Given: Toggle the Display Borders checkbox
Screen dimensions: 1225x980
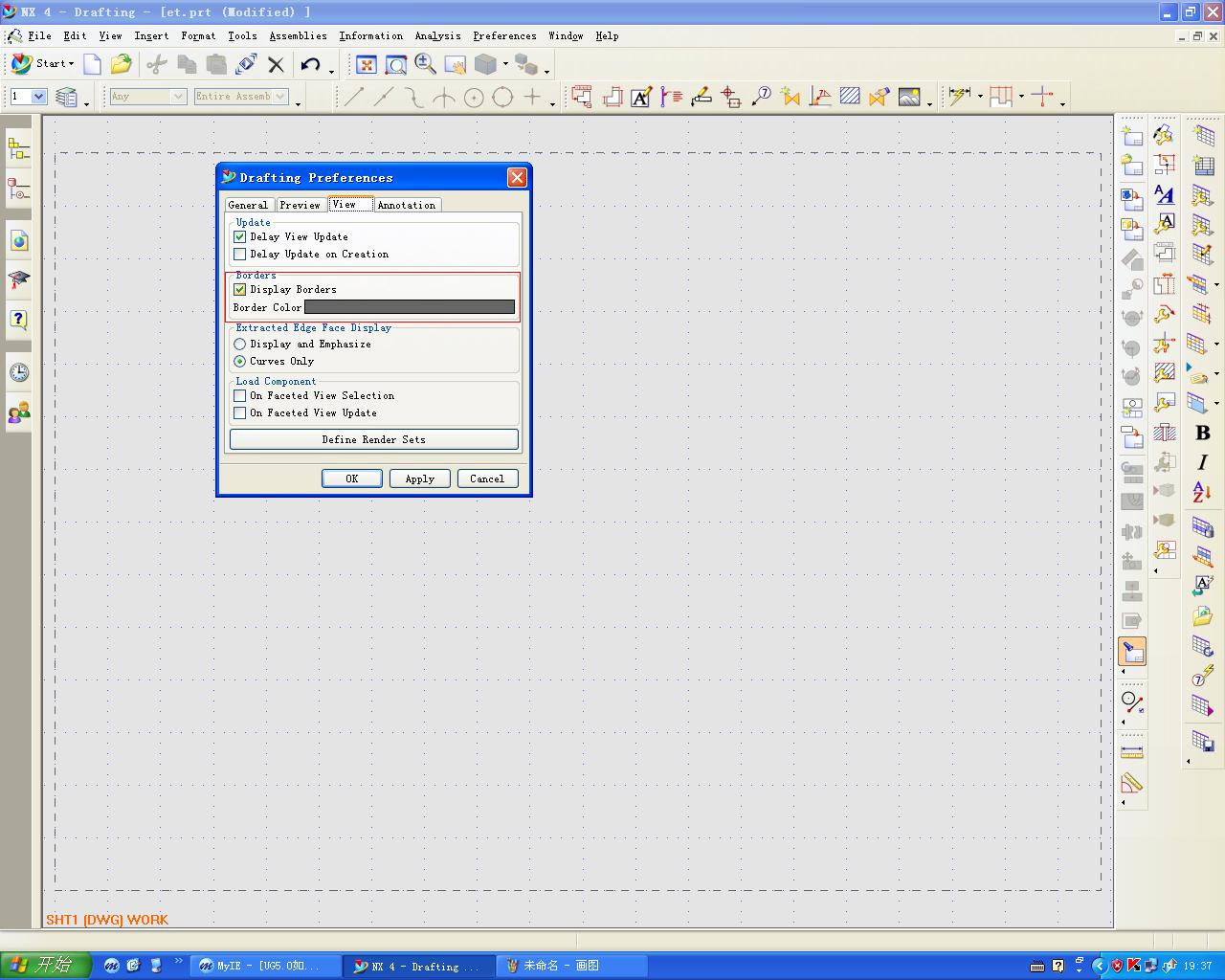Looking at the screenshot, I should point(240,290).
